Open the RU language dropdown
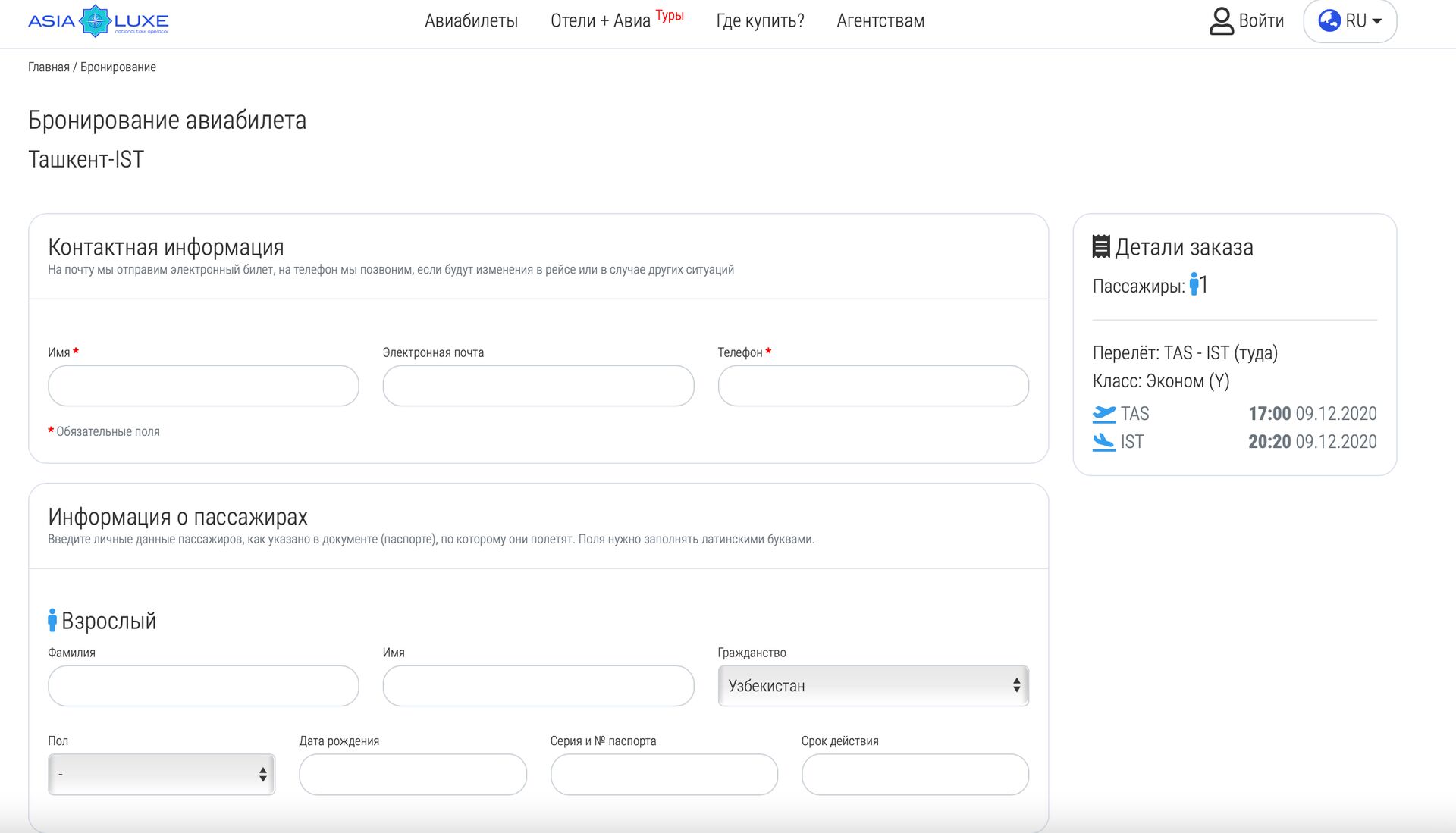Image resolution: width=1456 pixels, height=833 pixels. 1363,21
